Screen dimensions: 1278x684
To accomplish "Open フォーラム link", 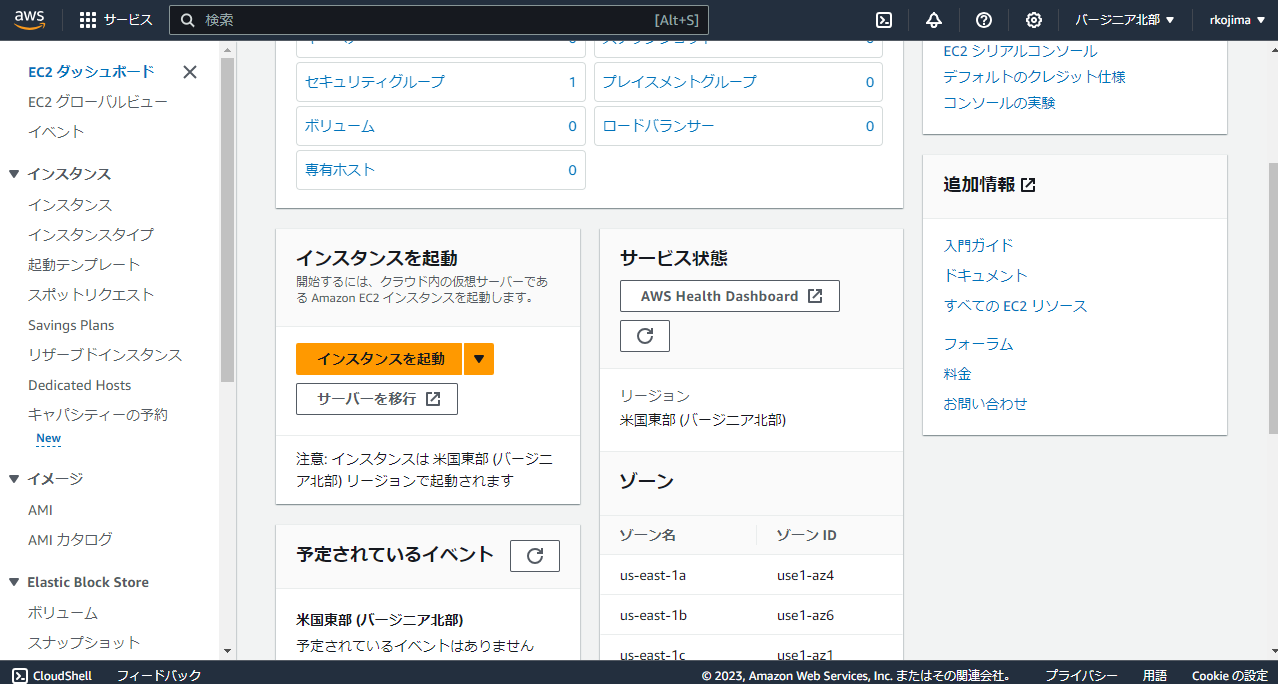I will point(978,344).
